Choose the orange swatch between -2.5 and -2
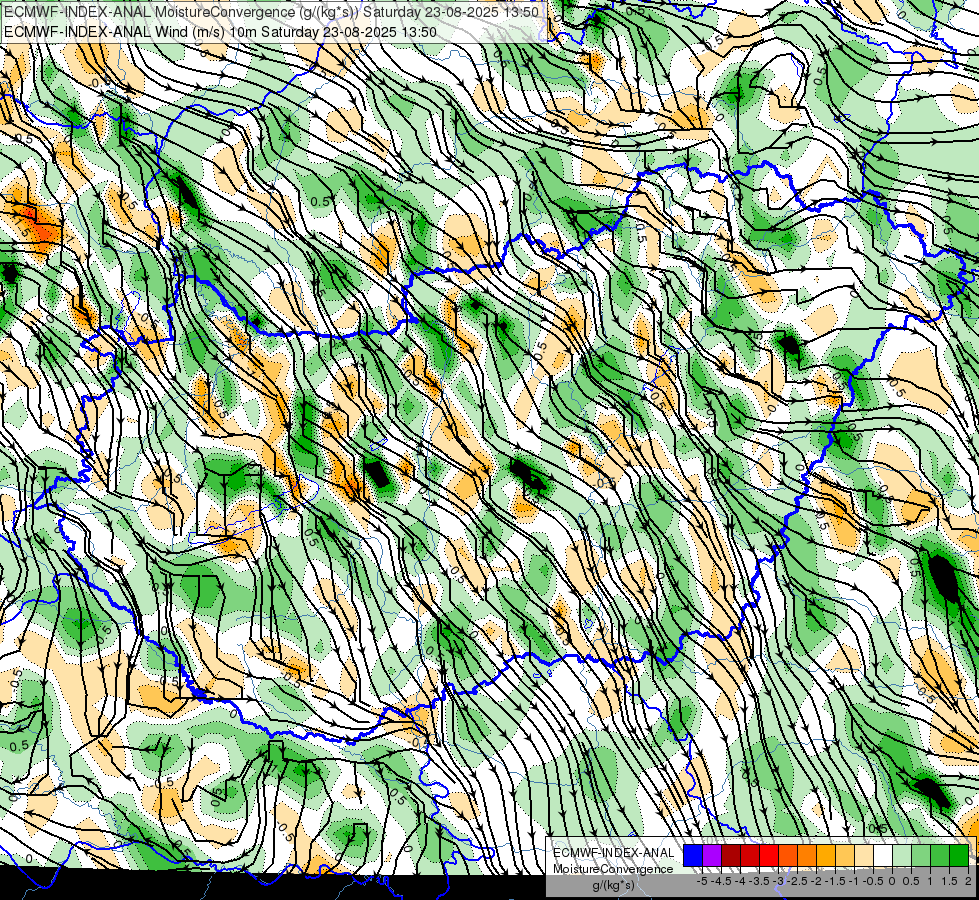 click(x=807, y=855)
